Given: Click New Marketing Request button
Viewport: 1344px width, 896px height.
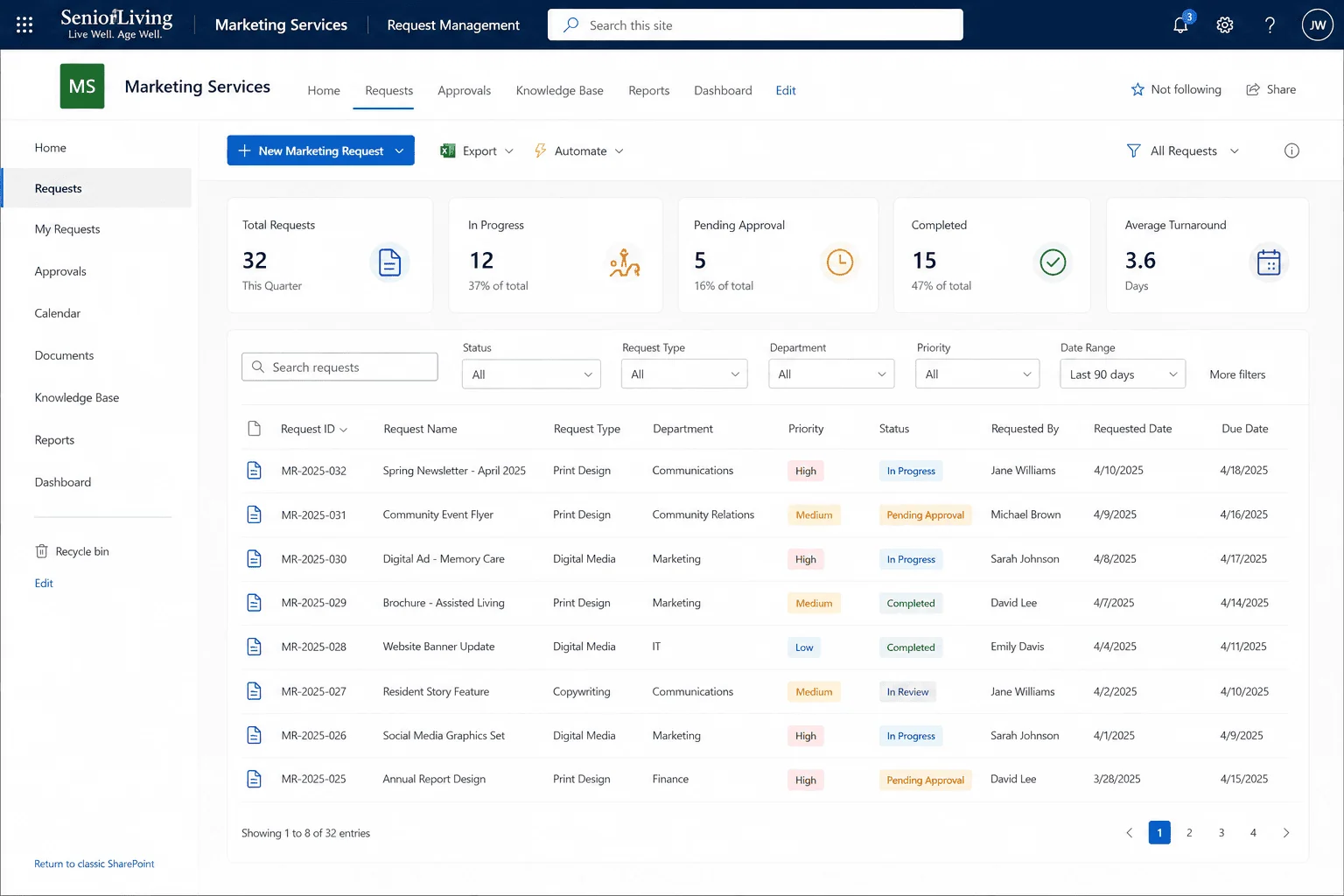Looking at the screenshot, I should click(320, 150).
